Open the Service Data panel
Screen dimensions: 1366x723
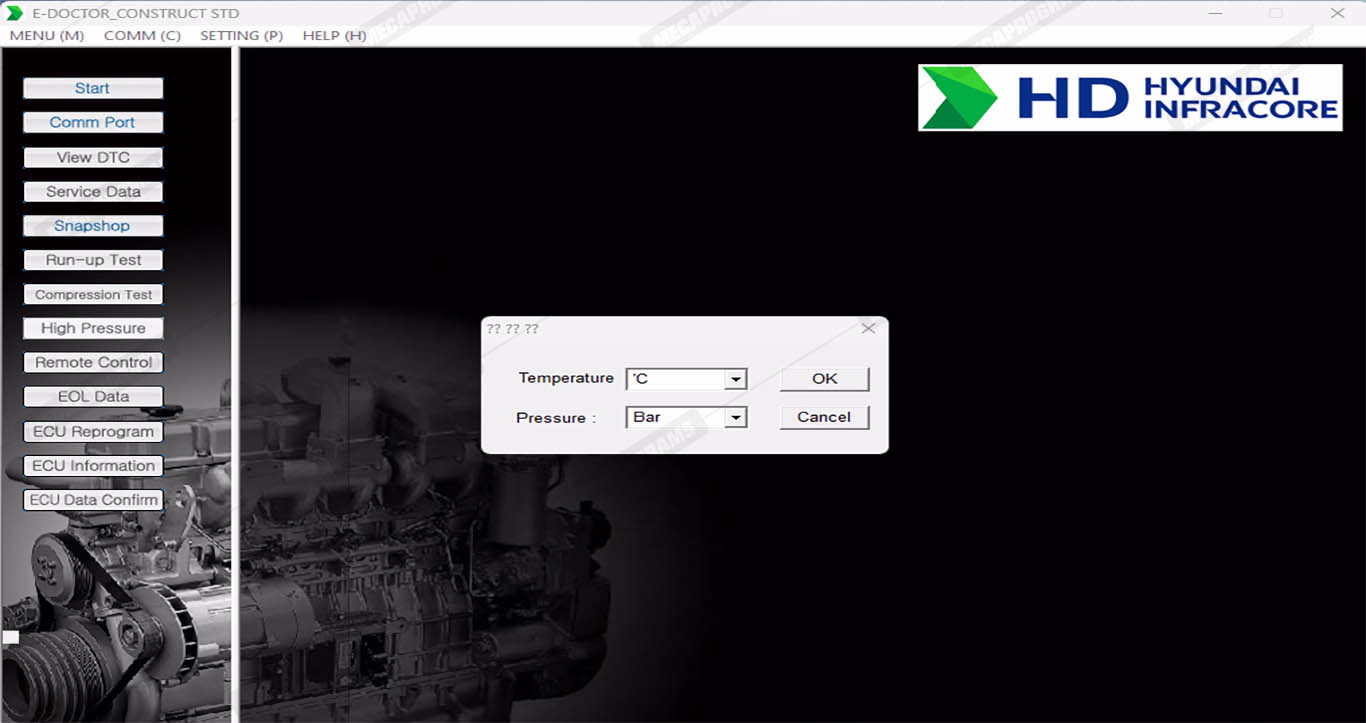tap(92, 192)
